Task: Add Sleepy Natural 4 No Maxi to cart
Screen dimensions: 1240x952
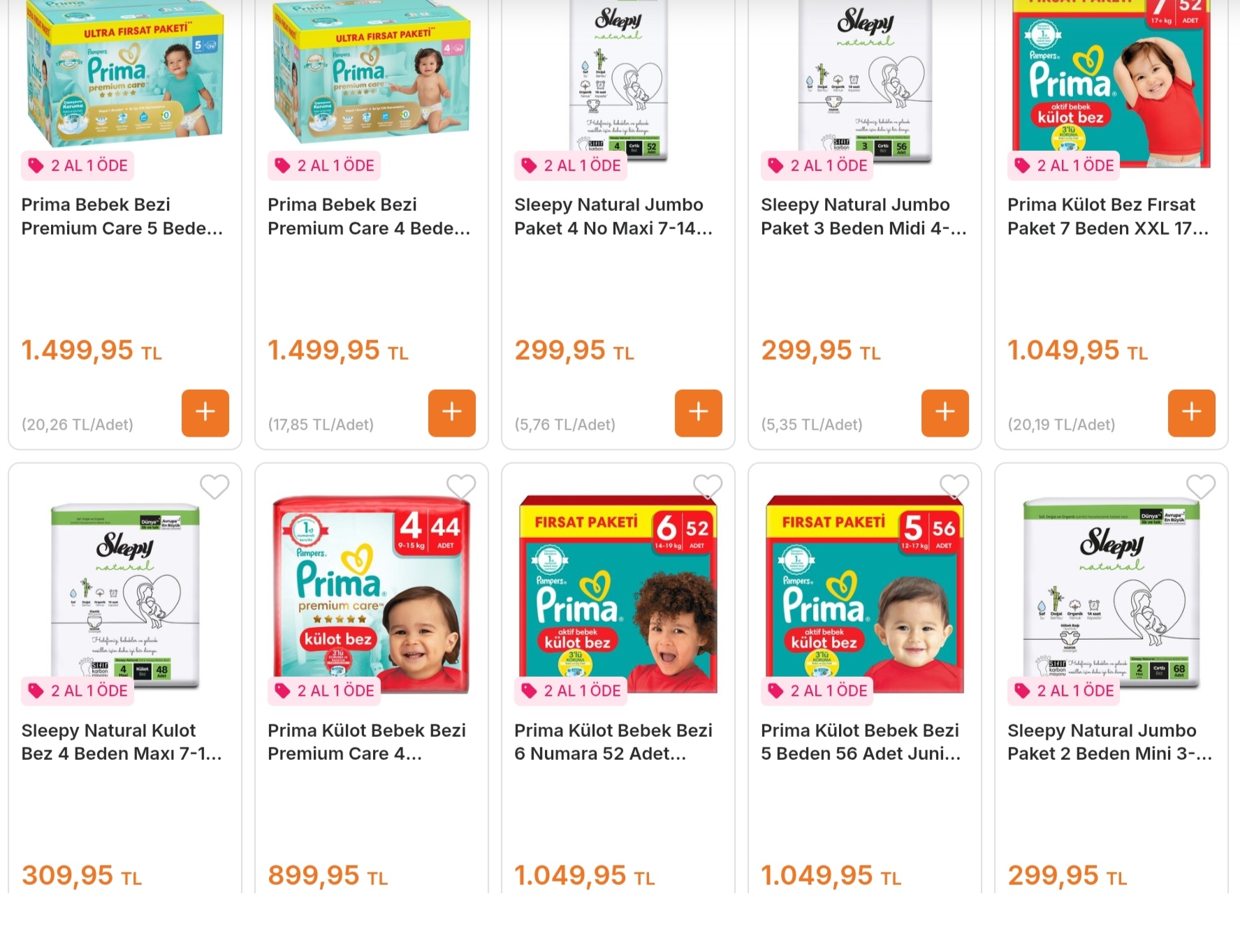Action: 699,413
